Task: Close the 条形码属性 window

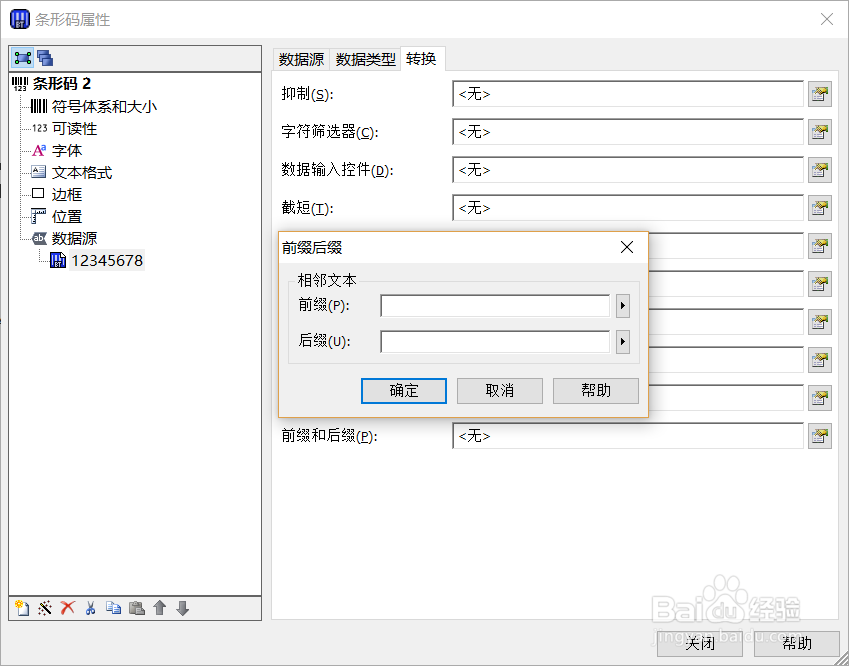Action: click(827, 19)
